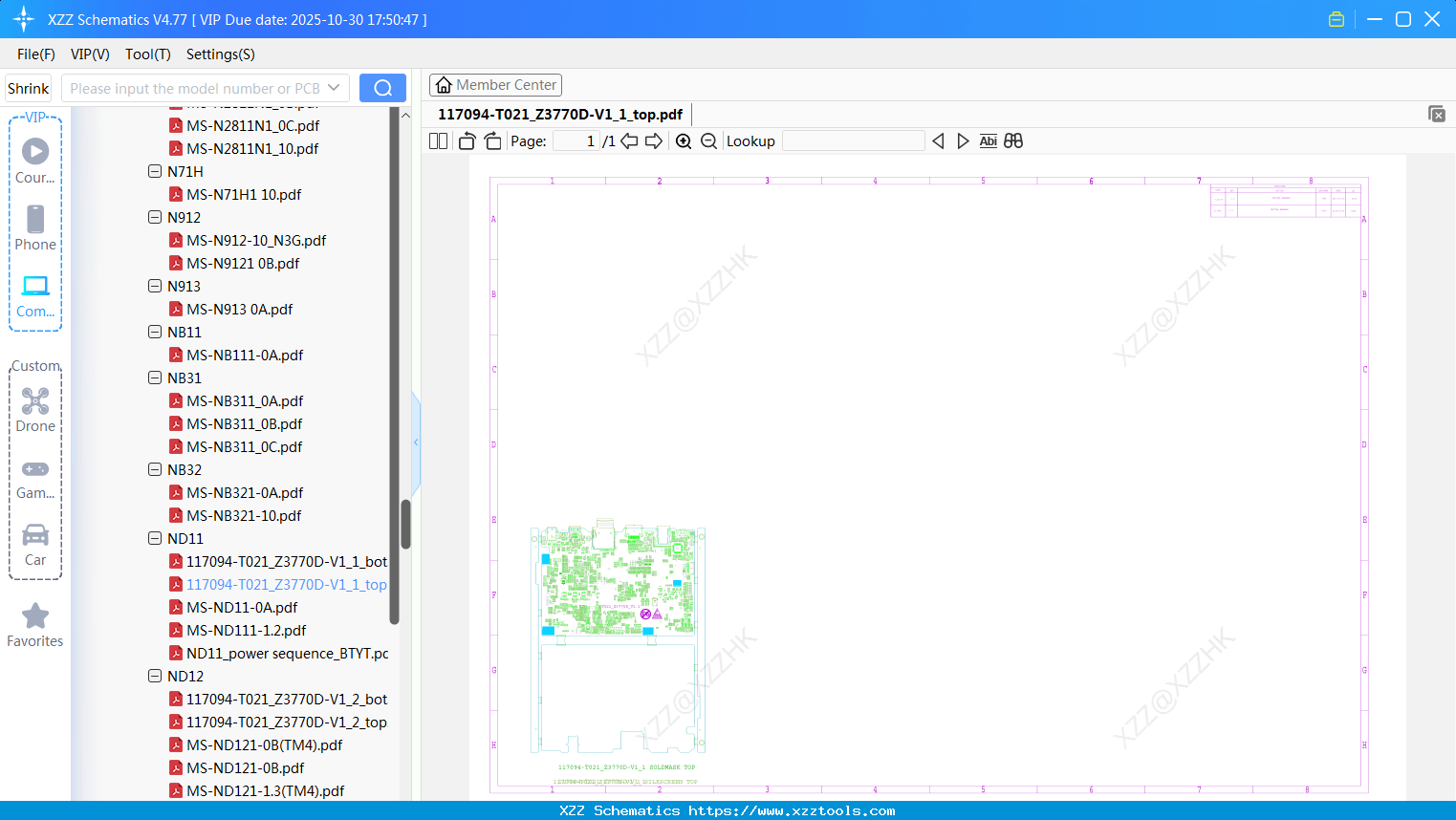The image size is (1456, 820).
Task: Open MS-NB321-10.pdf in the tree
Action: (235, 516)
